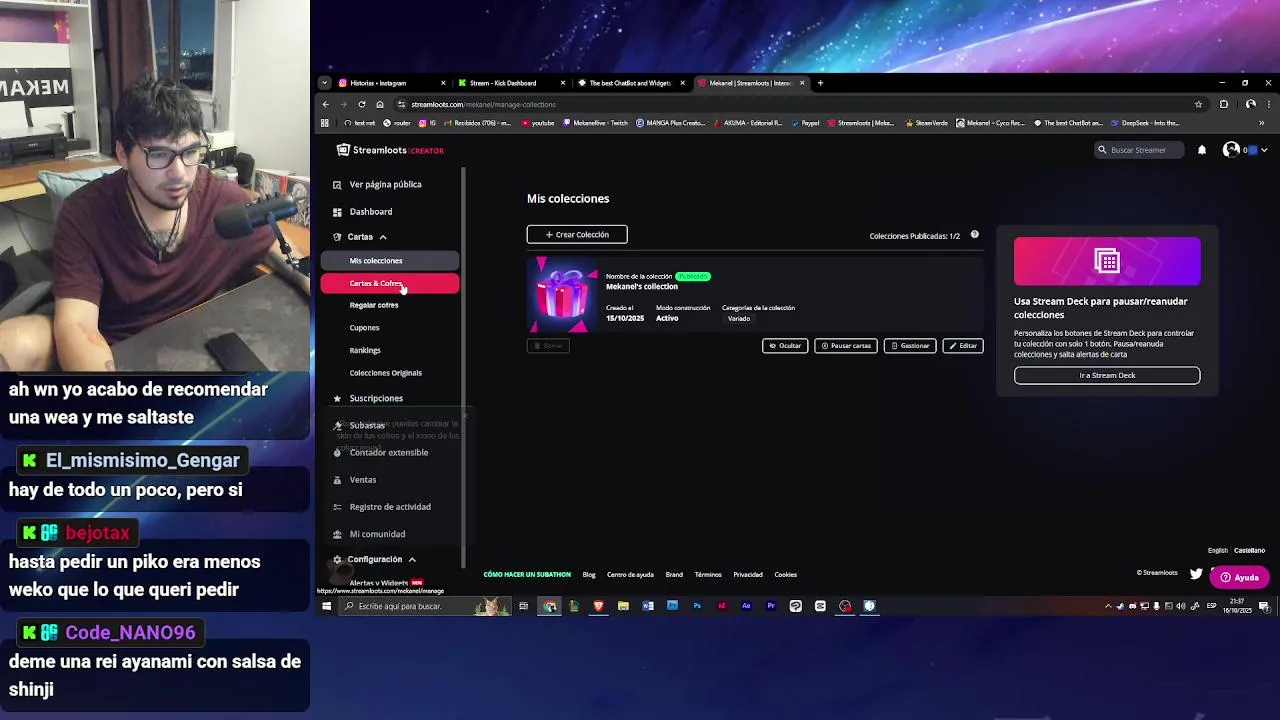Viewport: 1280px width, 720px height.
Task: Open Ver página pública in the sidebar
Action: pos(385,184)
